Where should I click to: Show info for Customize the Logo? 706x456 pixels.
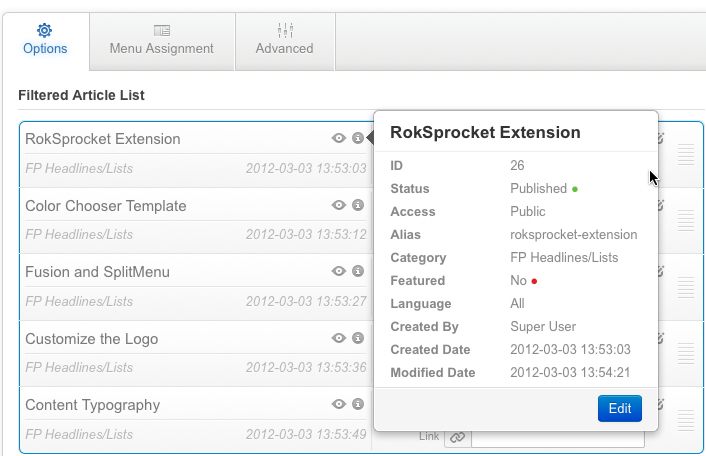[358, 338]
